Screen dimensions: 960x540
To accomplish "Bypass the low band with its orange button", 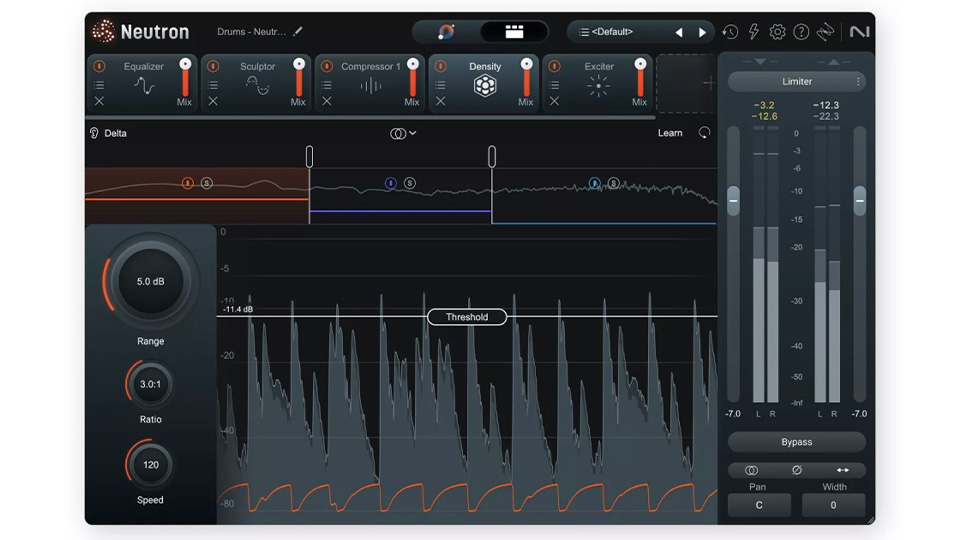I will 187,183.
